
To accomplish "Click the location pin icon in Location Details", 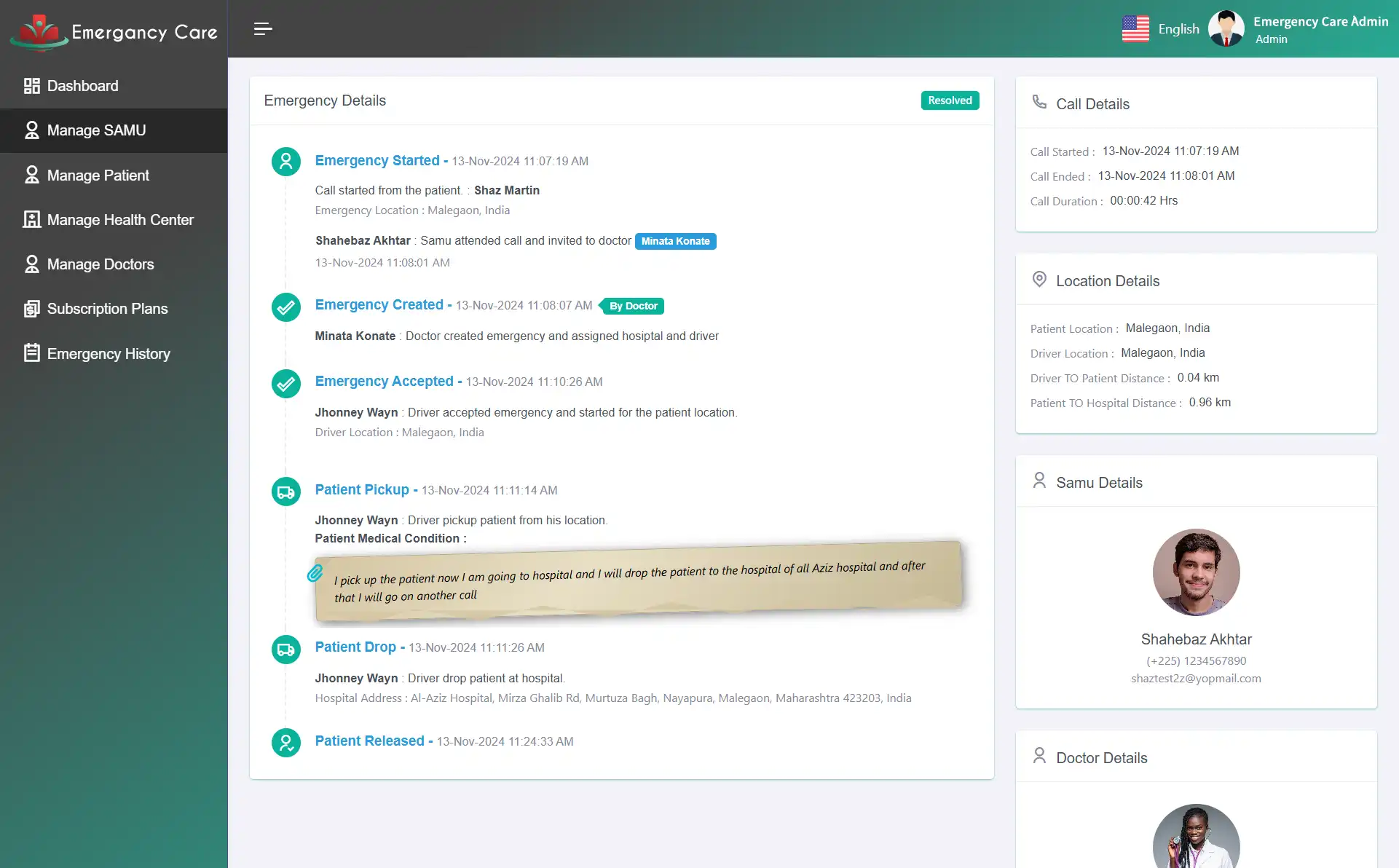I will click(x=1039, y=279).
